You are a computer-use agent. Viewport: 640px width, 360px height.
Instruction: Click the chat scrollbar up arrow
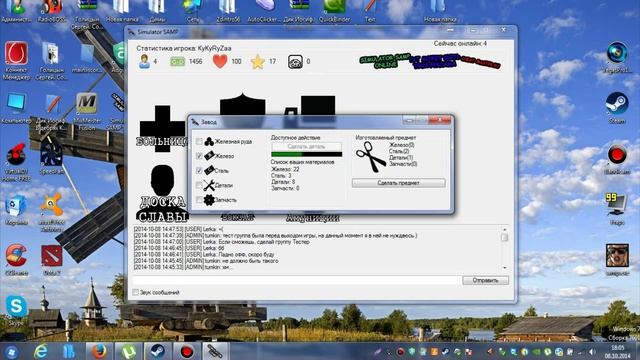[504, 229]
